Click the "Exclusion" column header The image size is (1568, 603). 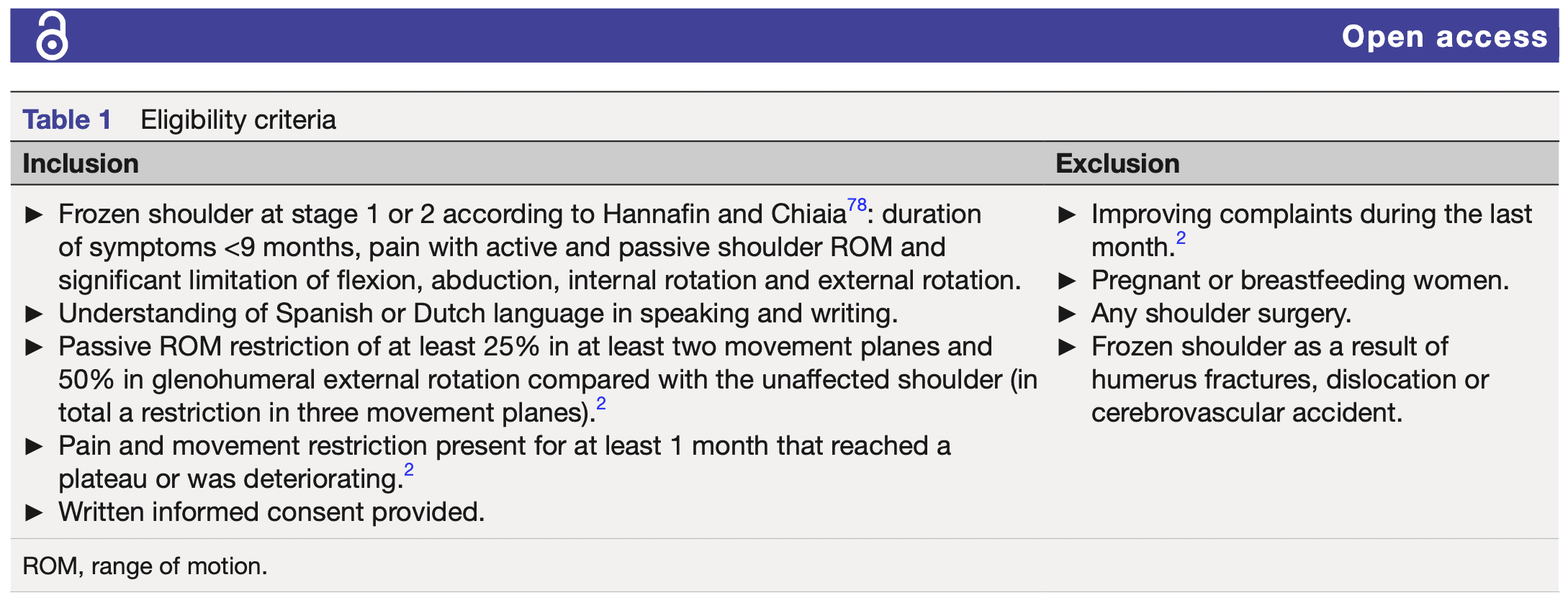(x=1117, y=163)
